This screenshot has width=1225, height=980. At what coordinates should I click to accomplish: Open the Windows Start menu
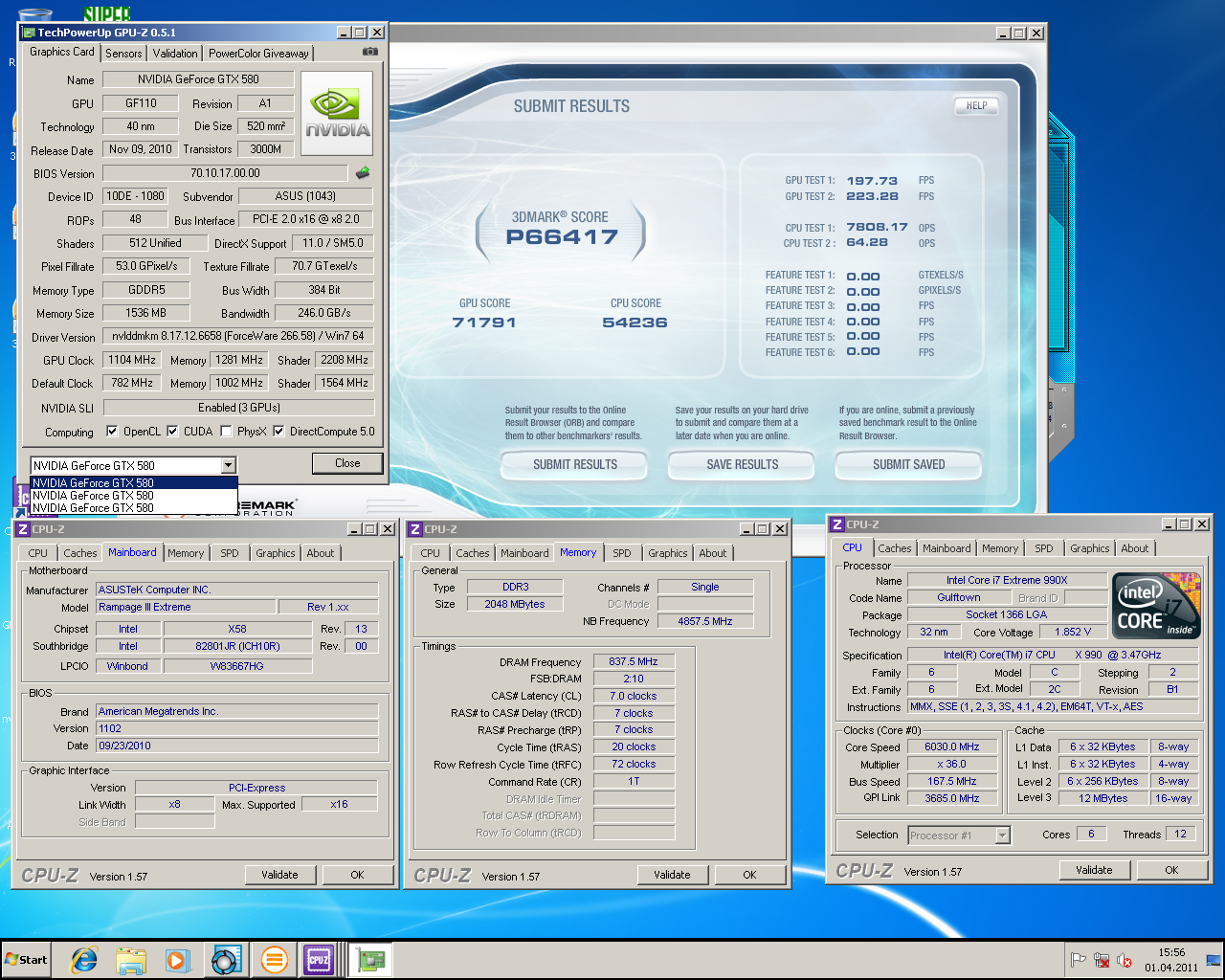26,960
